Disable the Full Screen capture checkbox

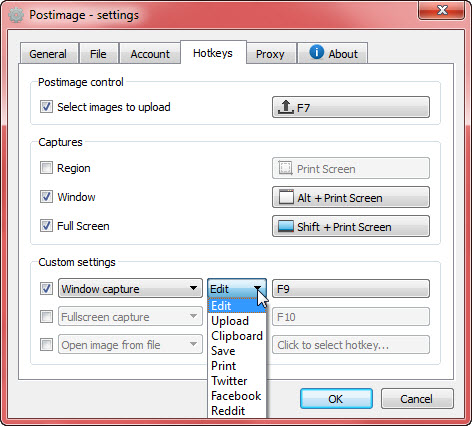46,226
